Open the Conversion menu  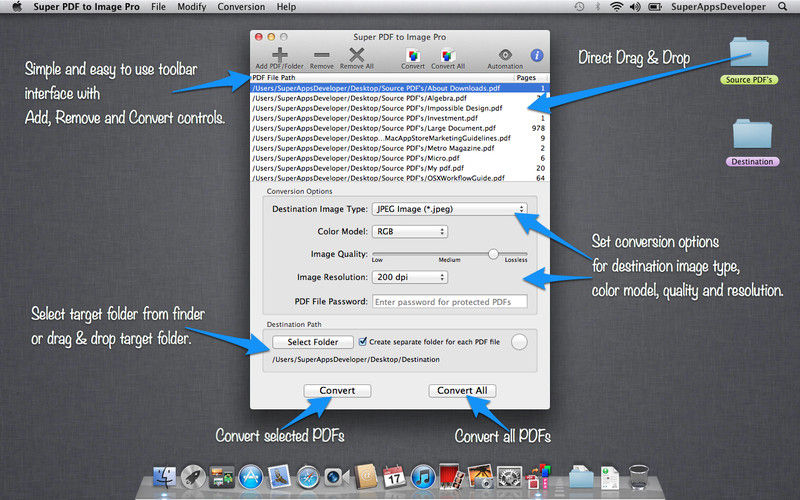click(241, 7)
